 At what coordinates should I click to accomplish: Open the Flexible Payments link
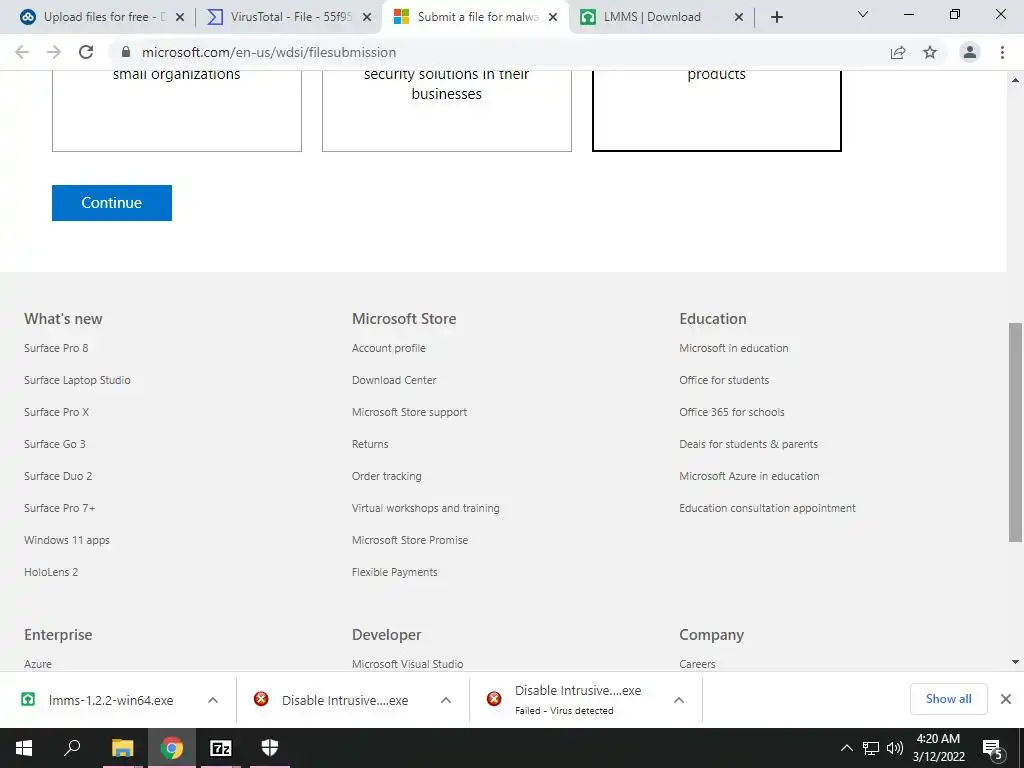[x=394, y=572]
